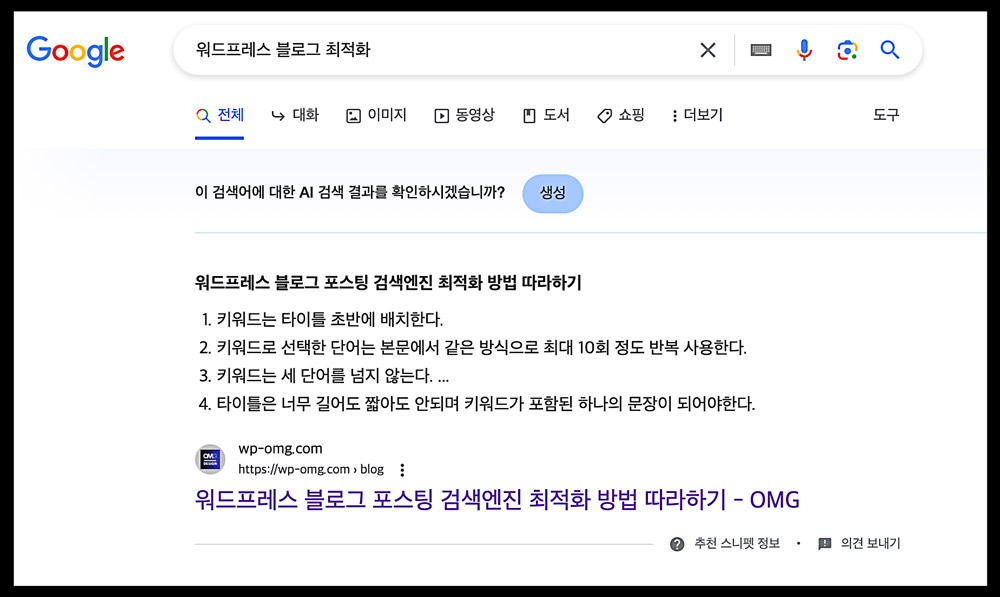
Task: Click the 생성 AI results button
Action: pyautogui.click(x=552, y=193)
